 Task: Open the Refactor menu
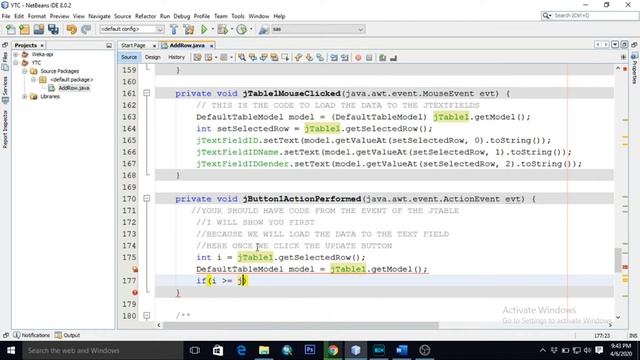click(x=145, y=16)
